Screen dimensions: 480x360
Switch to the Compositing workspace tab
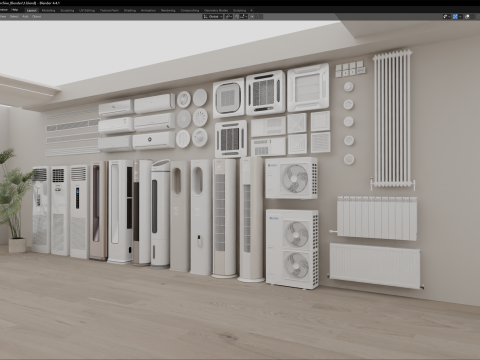tap(190, 10)
